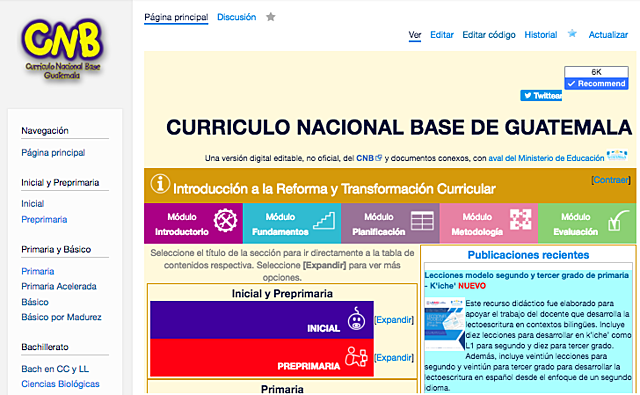Open the Módulo Planificación tile

coord(391,223)
